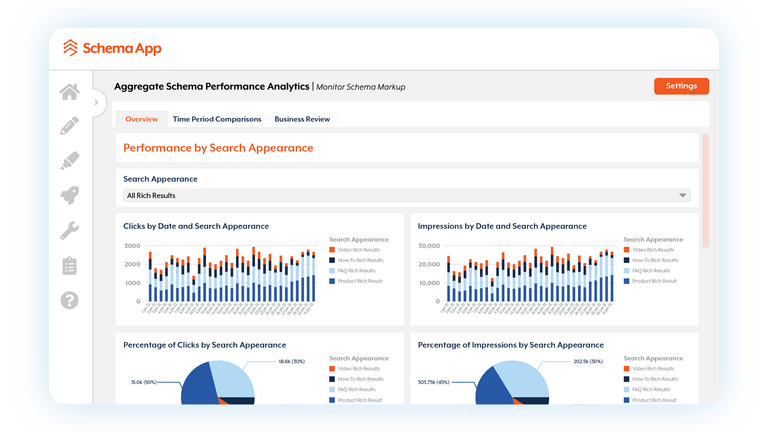Click 'Percentage of Impressions by Search Appearance' title
Image resolution: width=768 pixels, height=432 pixels.
pos(511,345)
